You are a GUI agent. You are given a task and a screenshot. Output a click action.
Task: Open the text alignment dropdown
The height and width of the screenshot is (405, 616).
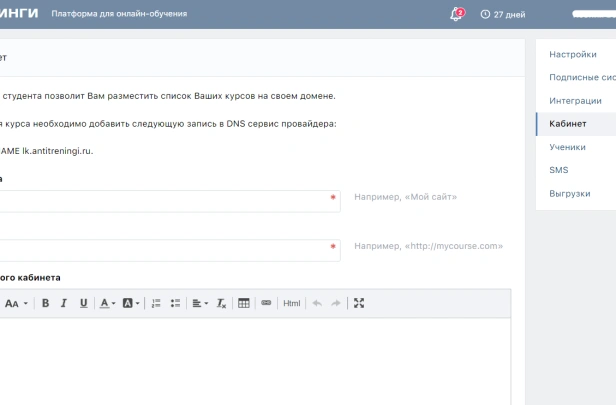pos(200,303)
